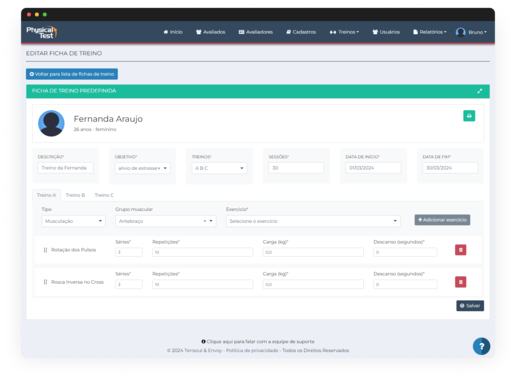
Task: Open the Início home menu item
Action: click(173, 32)
